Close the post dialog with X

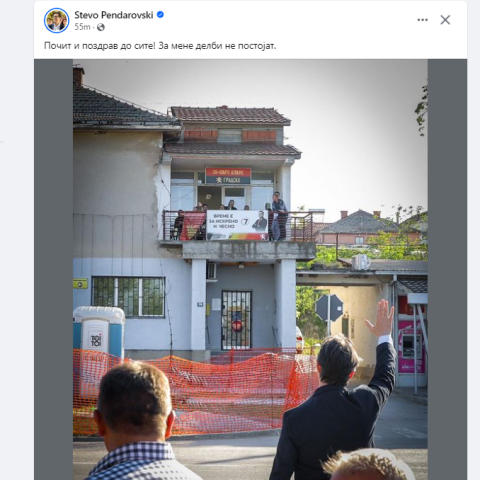(x=445, y=20)
